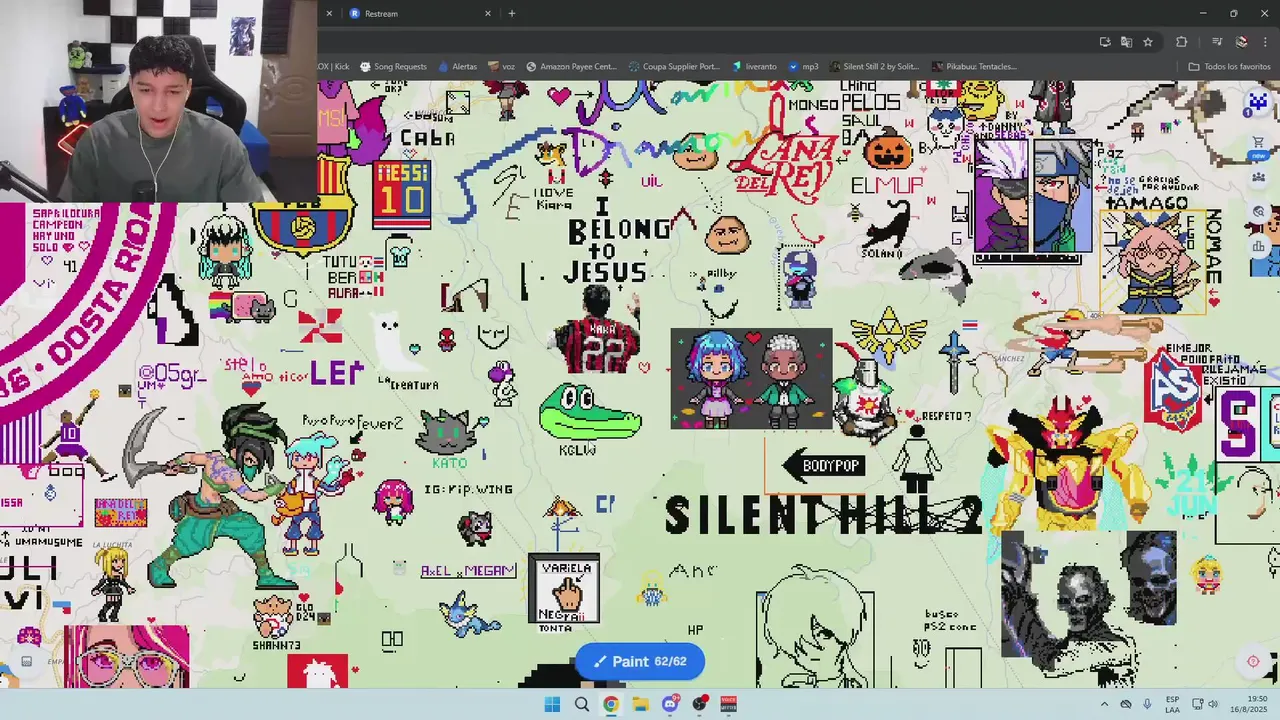Click the ESP LAA language indicator
1280x720 pixels.
(1172, 704)
